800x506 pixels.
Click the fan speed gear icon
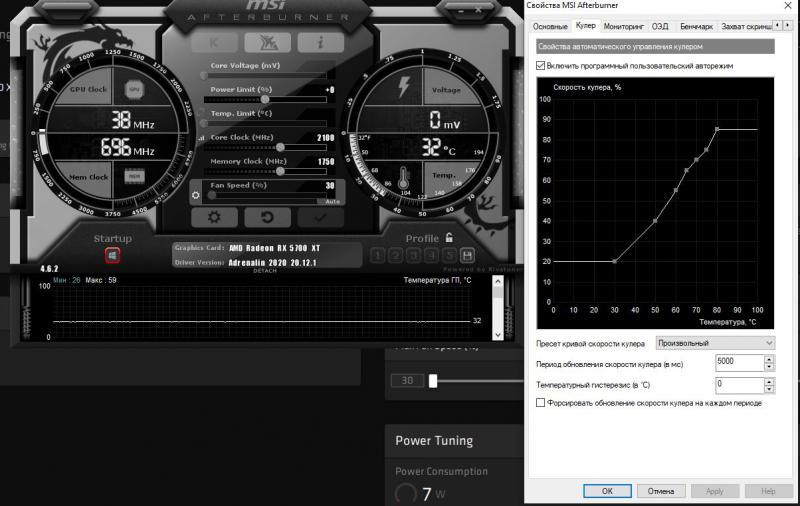click(196, 194)
